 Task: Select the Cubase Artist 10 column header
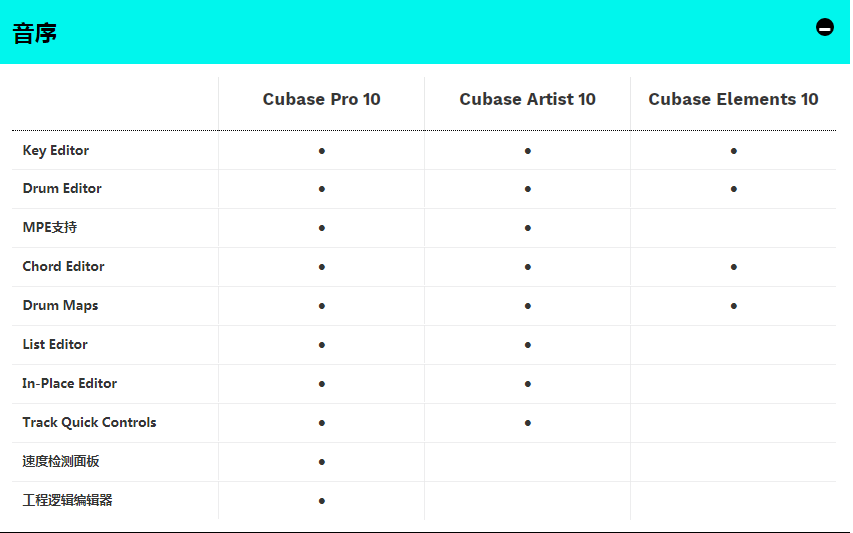point(528,99)
